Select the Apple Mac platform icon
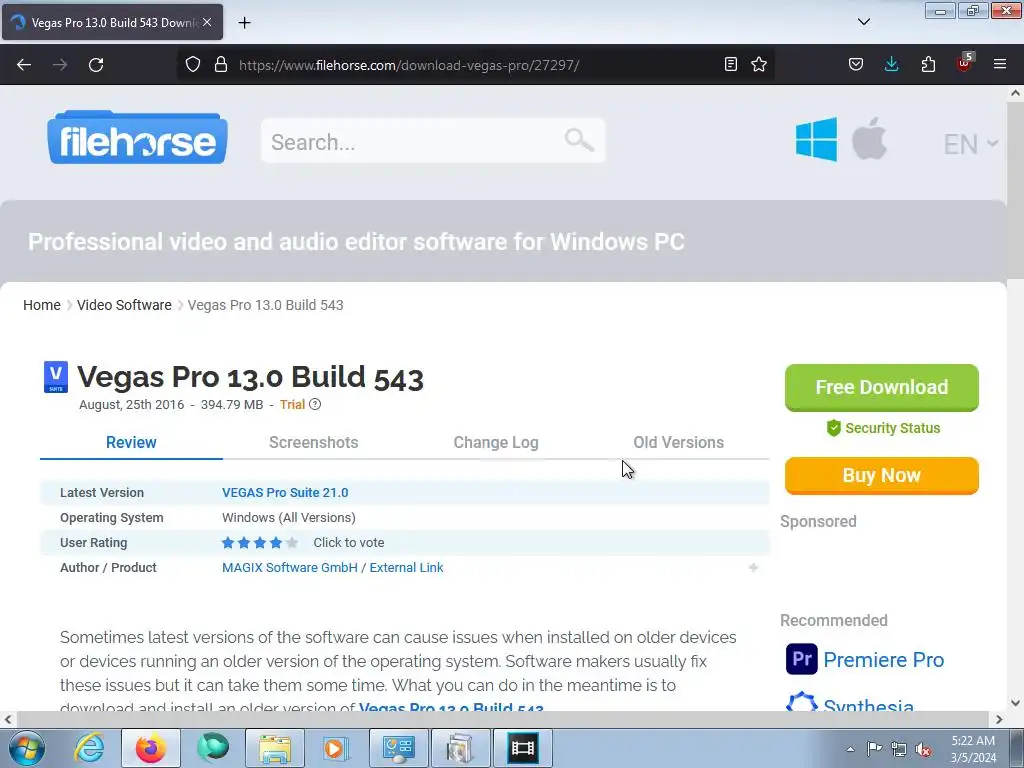This screenshot has height=768, width=1024. click(869, 138)
